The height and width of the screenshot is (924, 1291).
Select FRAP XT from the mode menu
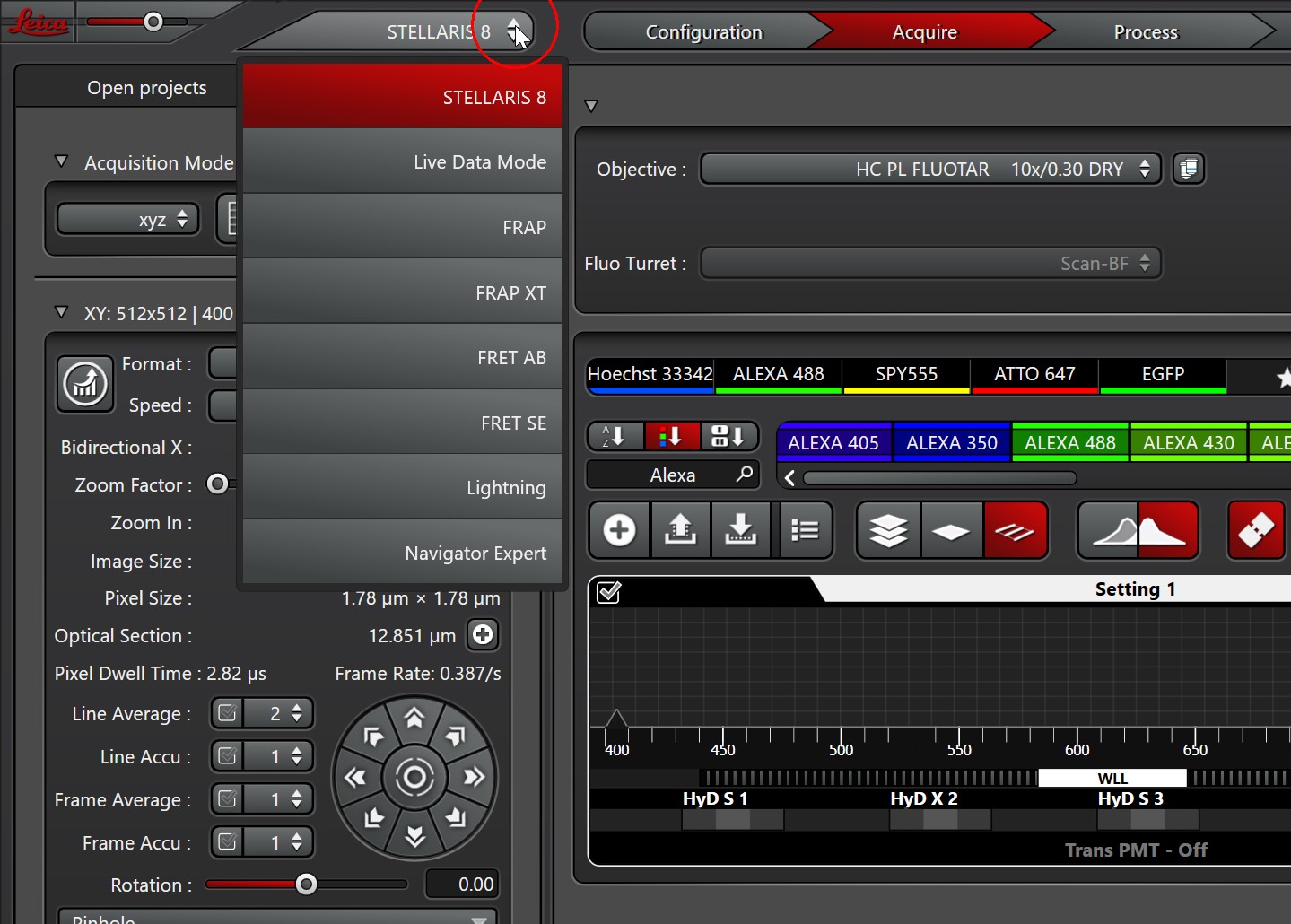click(402, 292)
